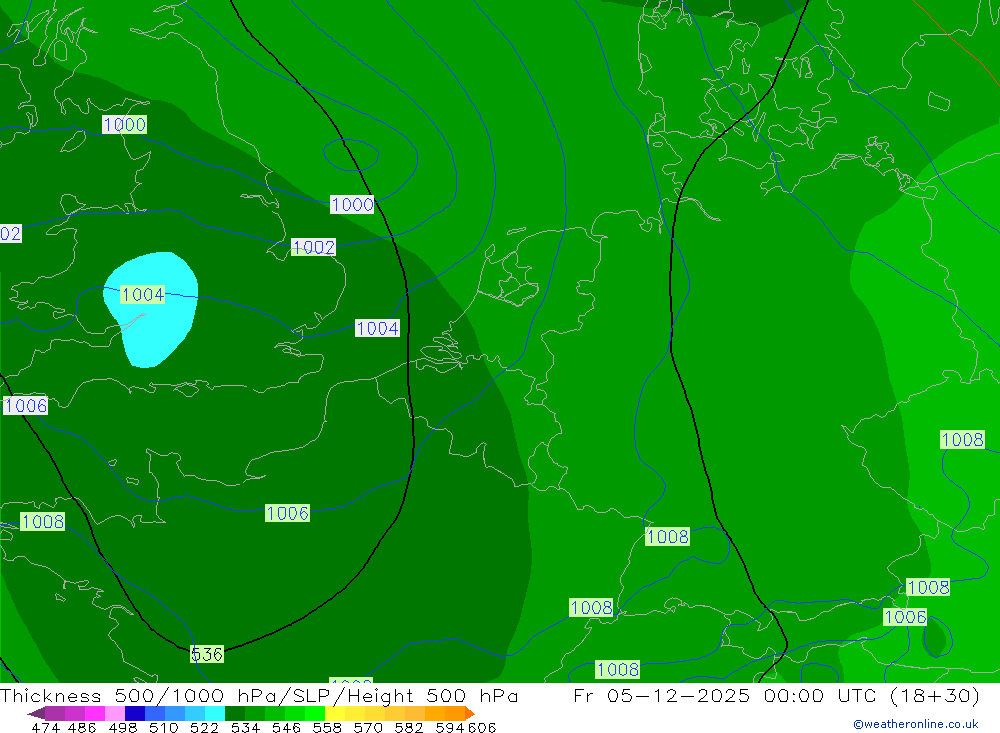The image size is (1000, 733).
Task: Click the 1006 label at bottom right corner
Action: click(x=904, y=617)
